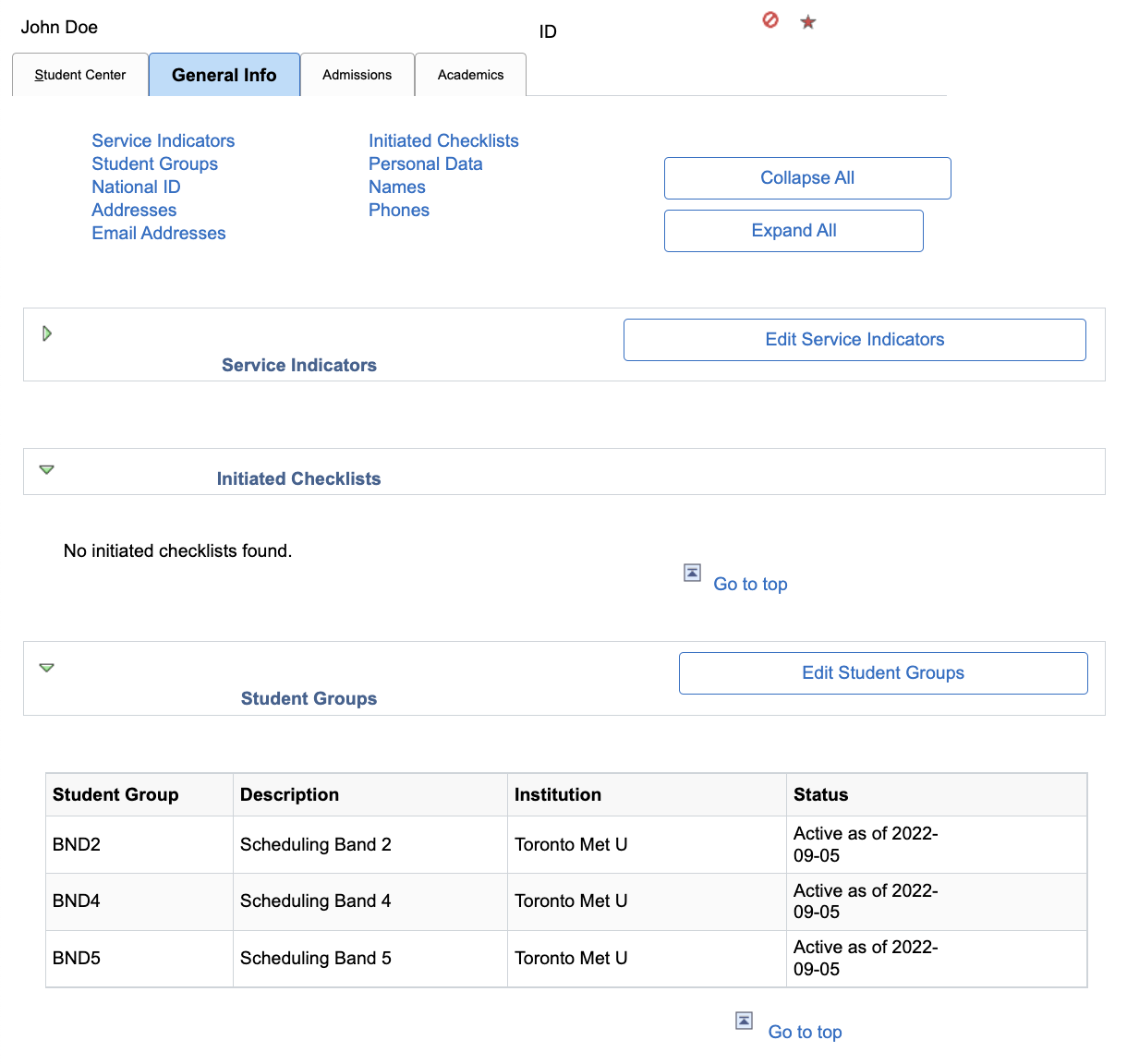Click go-to-top icon below Student Groups table
This screenshot has height=1064, width=1127.
point(745,1021)
